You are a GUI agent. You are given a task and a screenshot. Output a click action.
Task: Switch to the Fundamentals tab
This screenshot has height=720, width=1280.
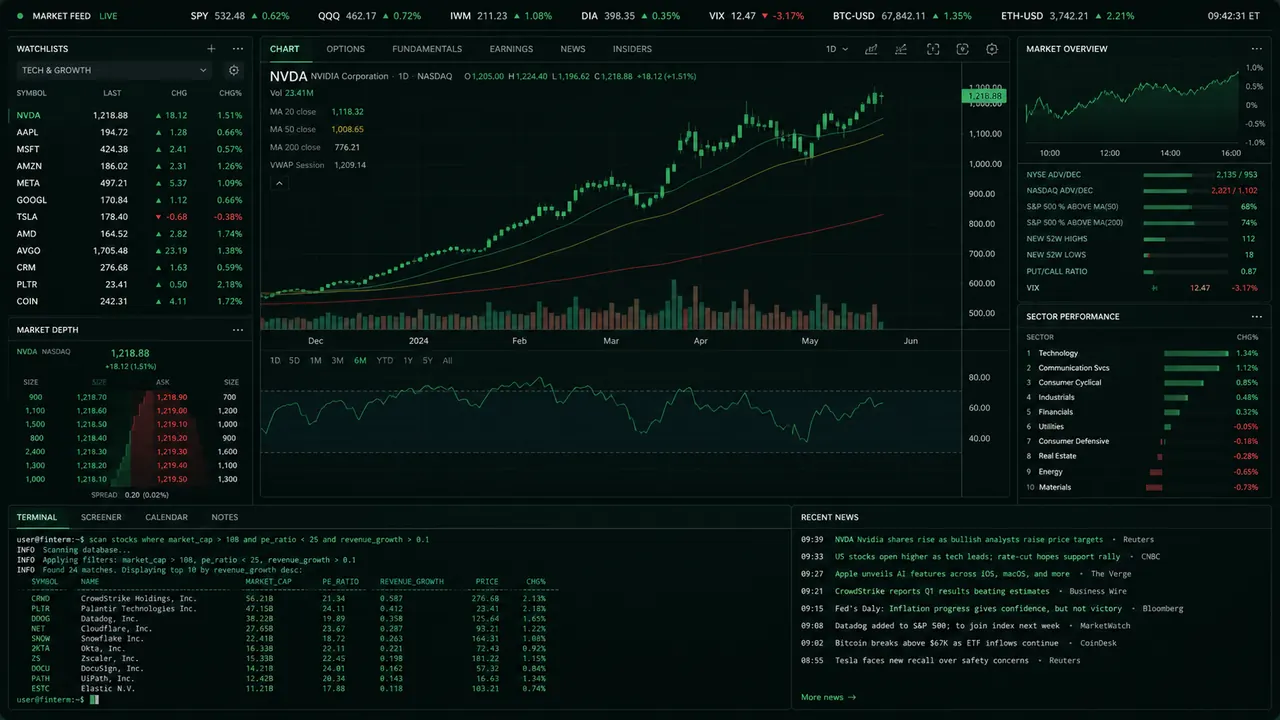pyautogui.click(x=427, y=49)
